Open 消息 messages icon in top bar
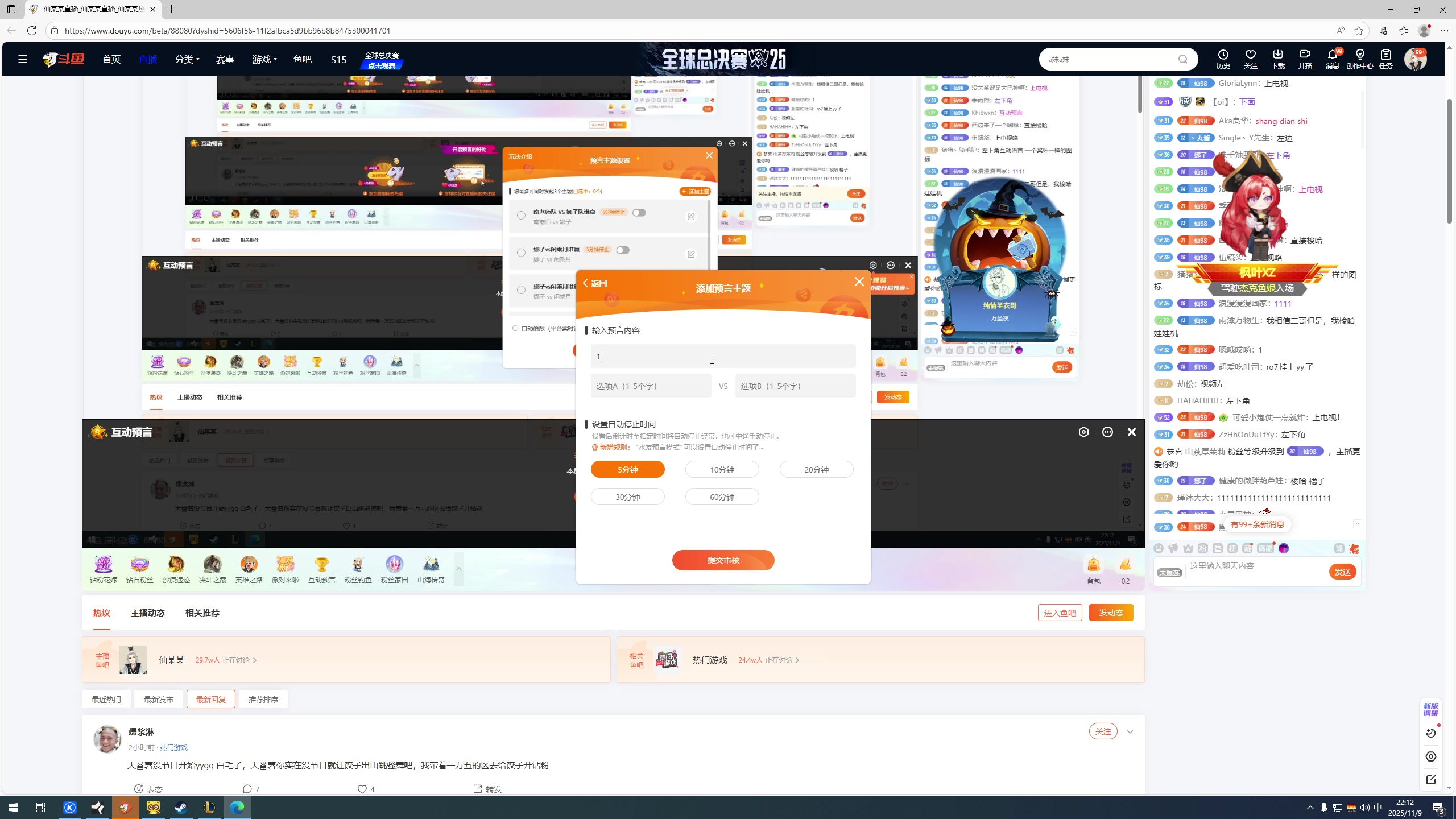The image size is (1456, 819). pos(1331,59)
